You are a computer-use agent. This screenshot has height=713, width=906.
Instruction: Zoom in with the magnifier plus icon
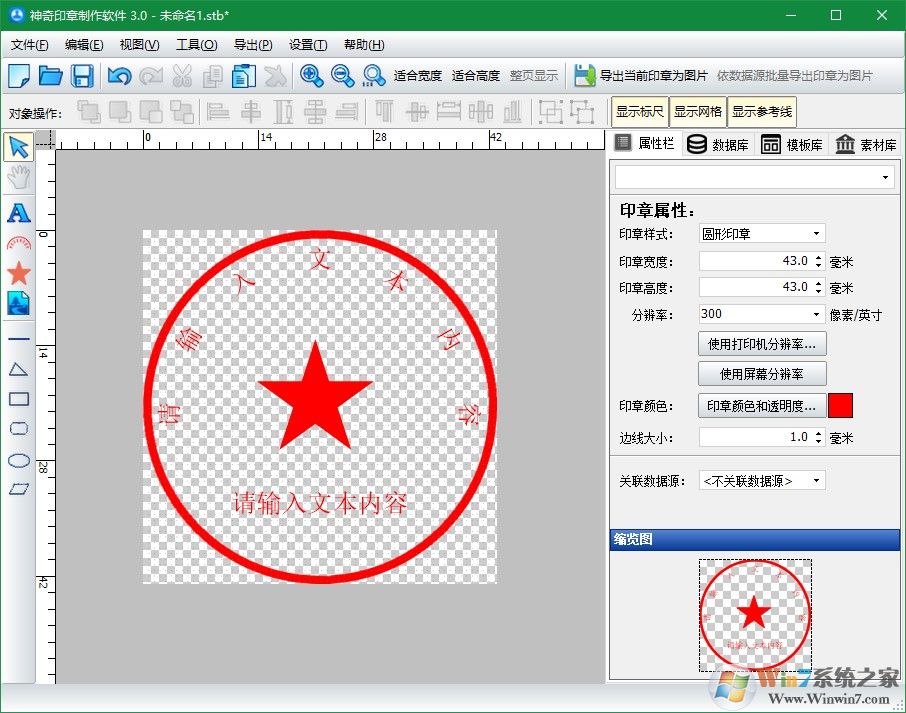click(311, 76)
